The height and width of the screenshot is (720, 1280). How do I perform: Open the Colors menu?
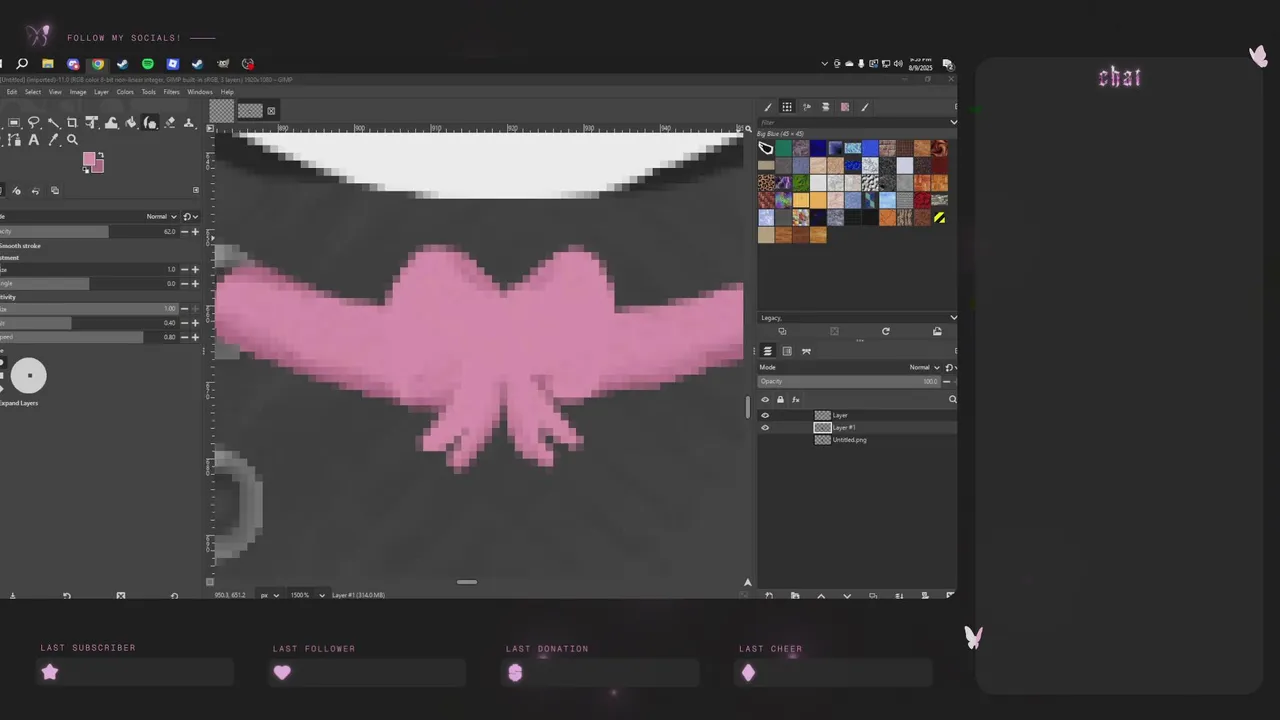click(125, 92)
